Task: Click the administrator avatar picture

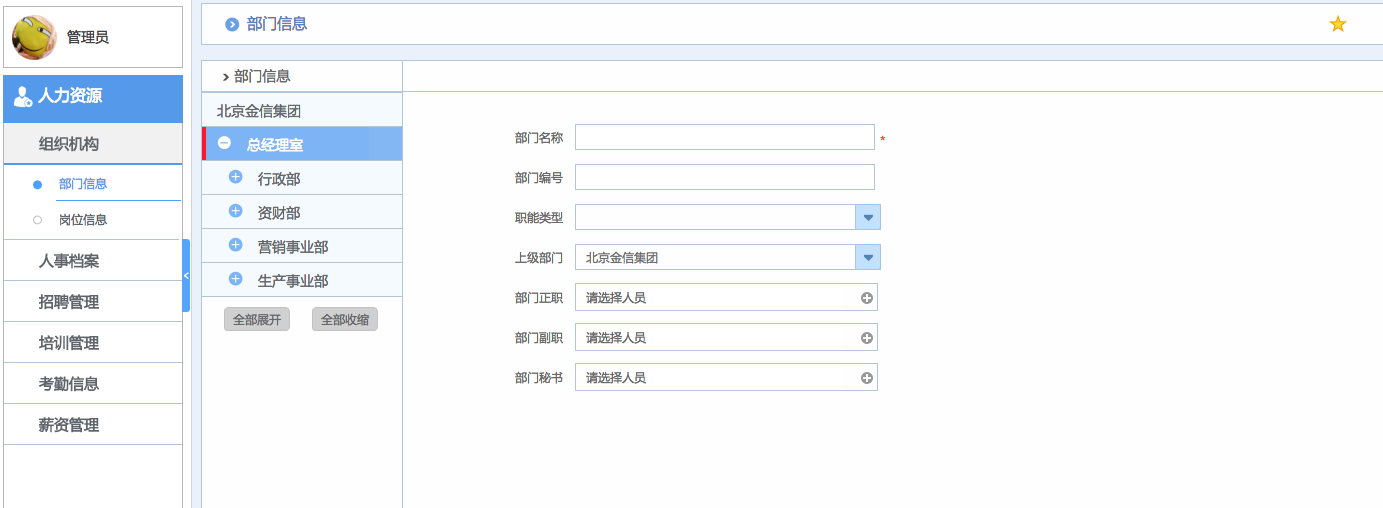Action: coord(34,37)
